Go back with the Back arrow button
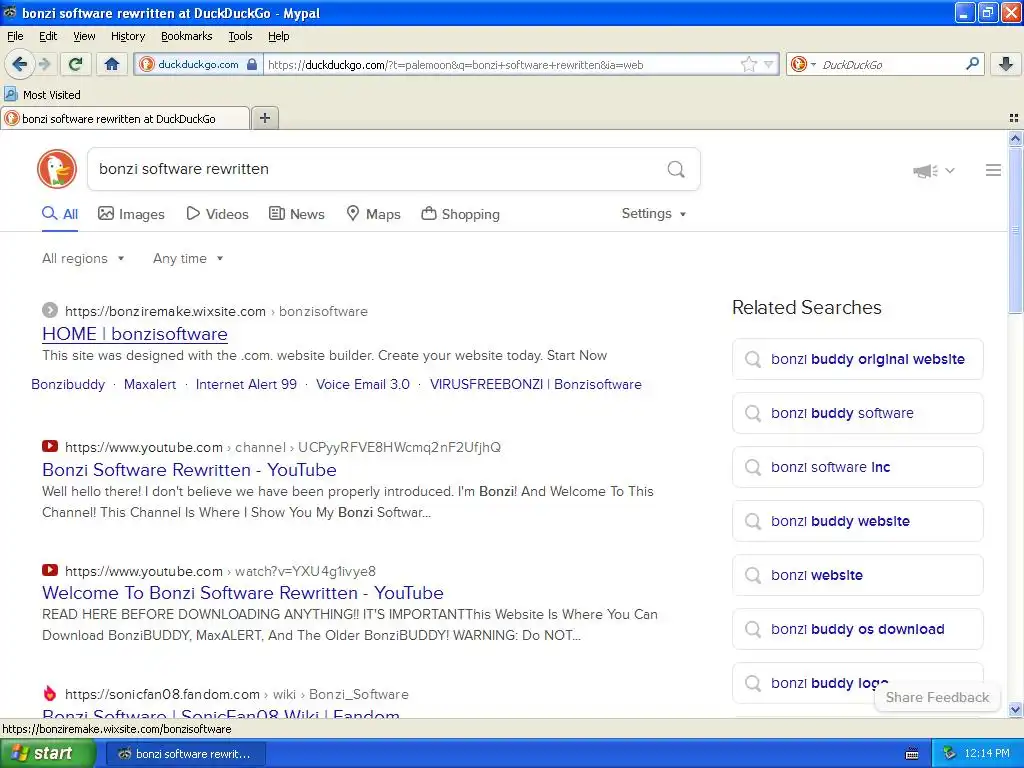This screenshot has height=768, width=1024. [x=18, y=64]
